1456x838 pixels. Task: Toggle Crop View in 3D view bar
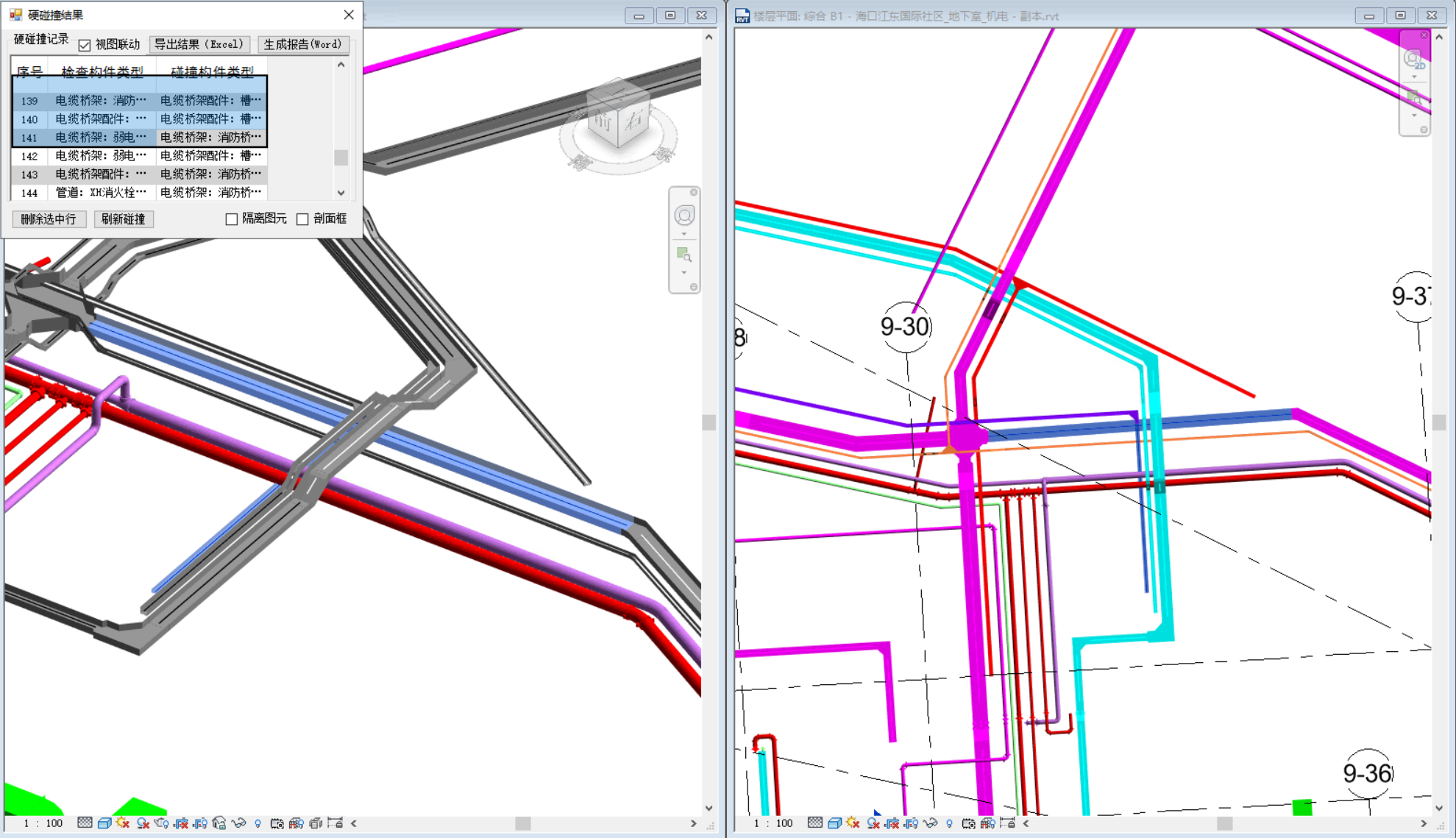181,823
